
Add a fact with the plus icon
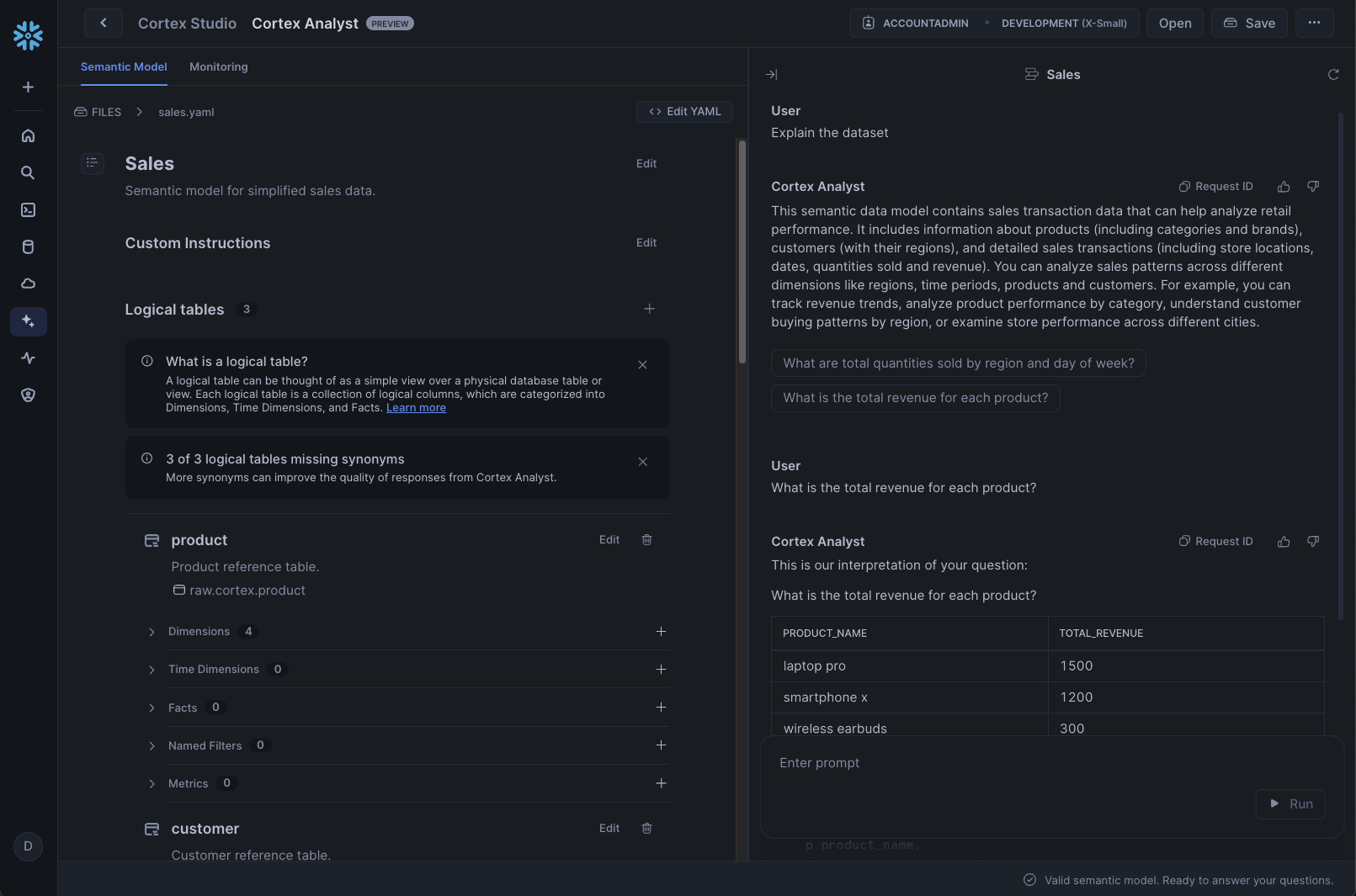pos(661,708)
